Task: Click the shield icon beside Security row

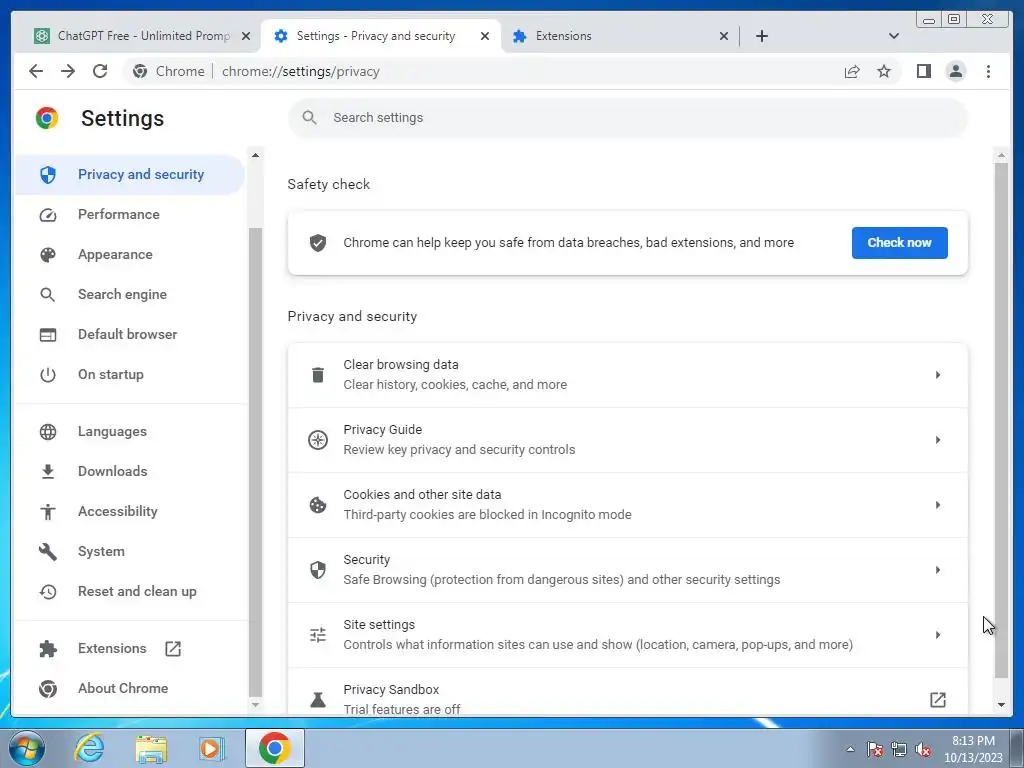Action: (x=318, y=569)
